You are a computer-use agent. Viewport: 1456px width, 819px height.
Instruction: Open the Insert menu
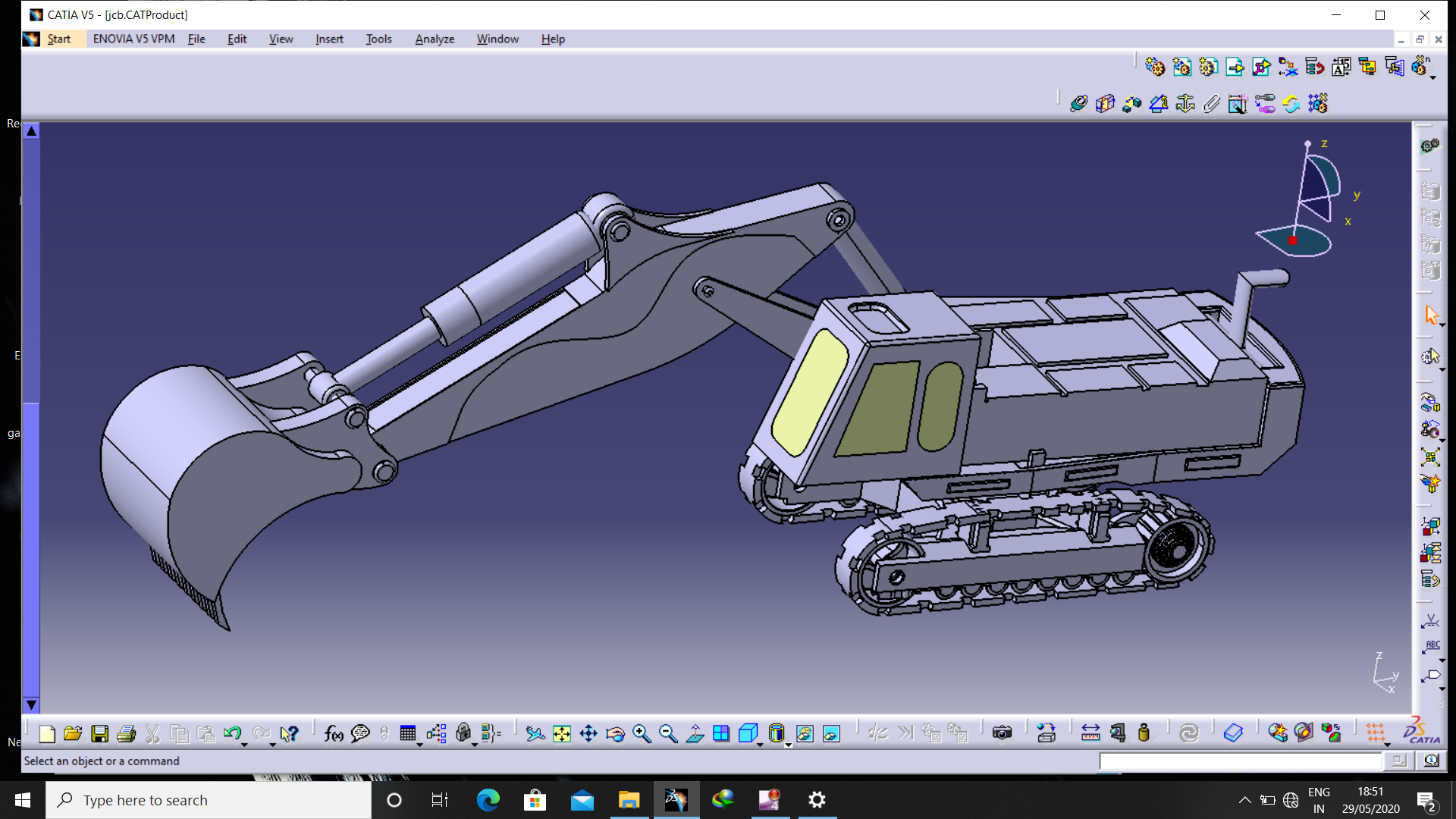tap(329, 39)
